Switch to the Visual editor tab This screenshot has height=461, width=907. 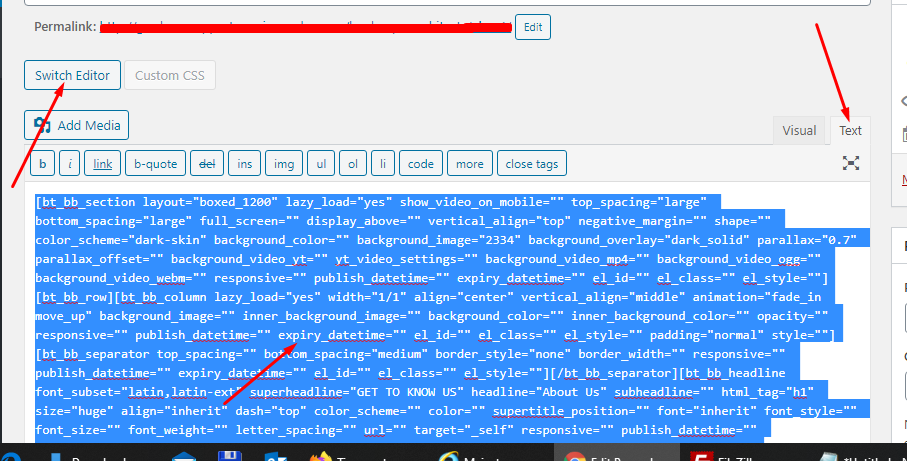tap(799, 131)
